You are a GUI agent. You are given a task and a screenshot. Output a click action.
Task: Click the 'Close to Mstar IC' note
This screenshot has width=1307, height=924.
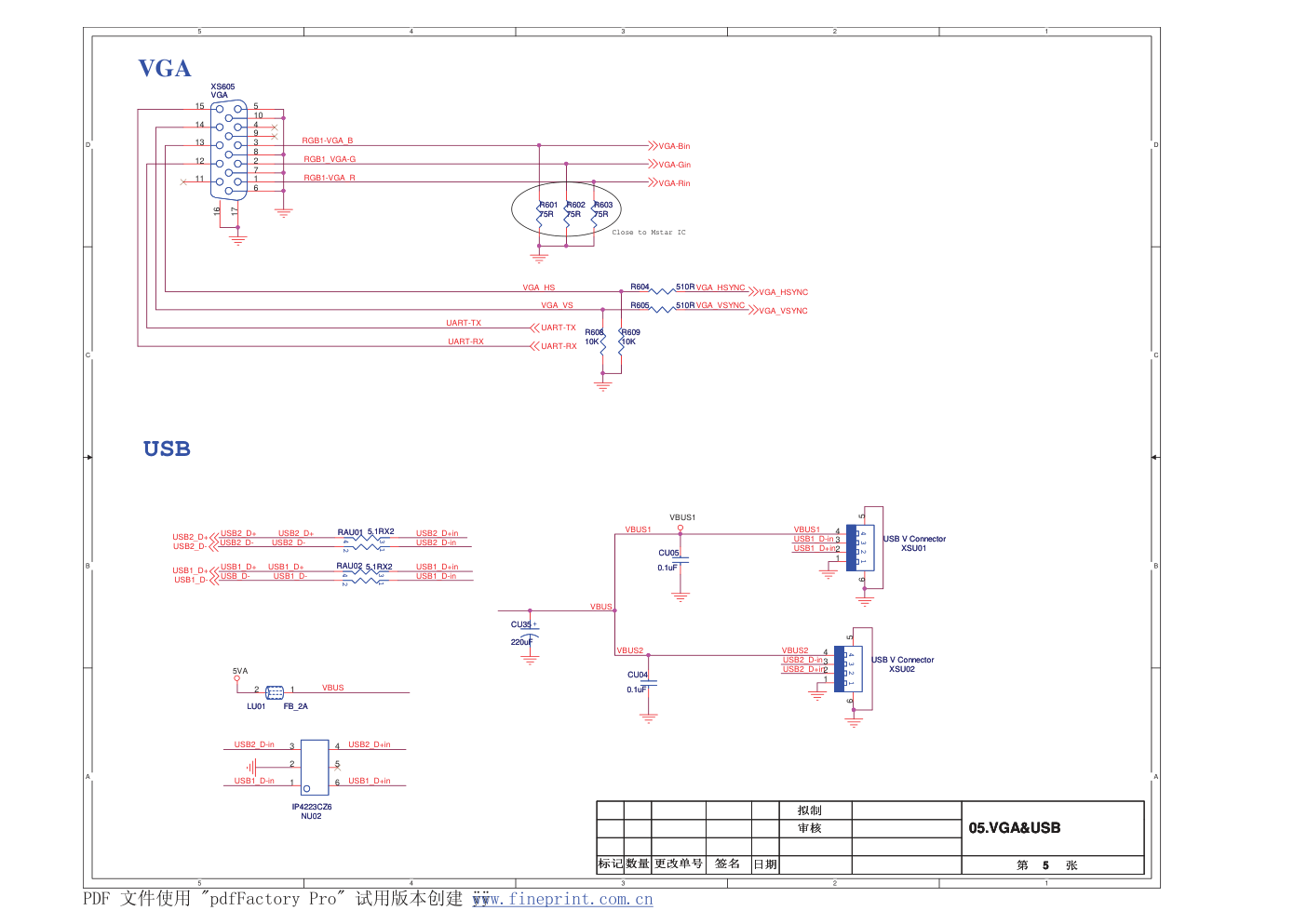tap(649, 233)
